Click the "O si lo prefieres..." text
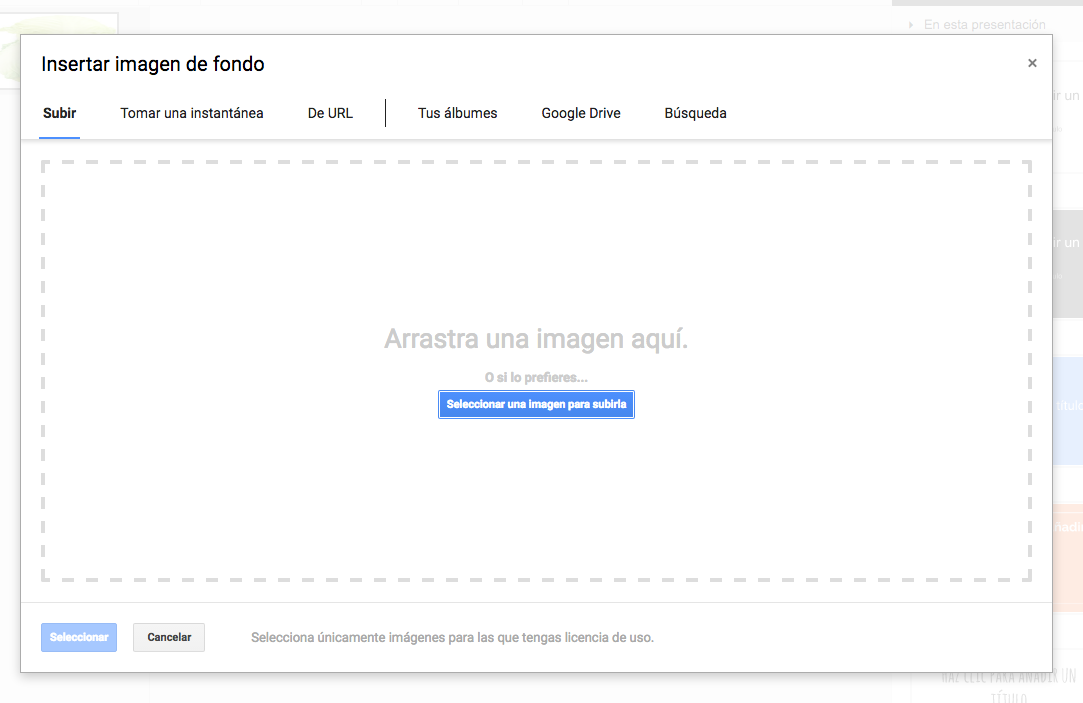 click(536, 376)
